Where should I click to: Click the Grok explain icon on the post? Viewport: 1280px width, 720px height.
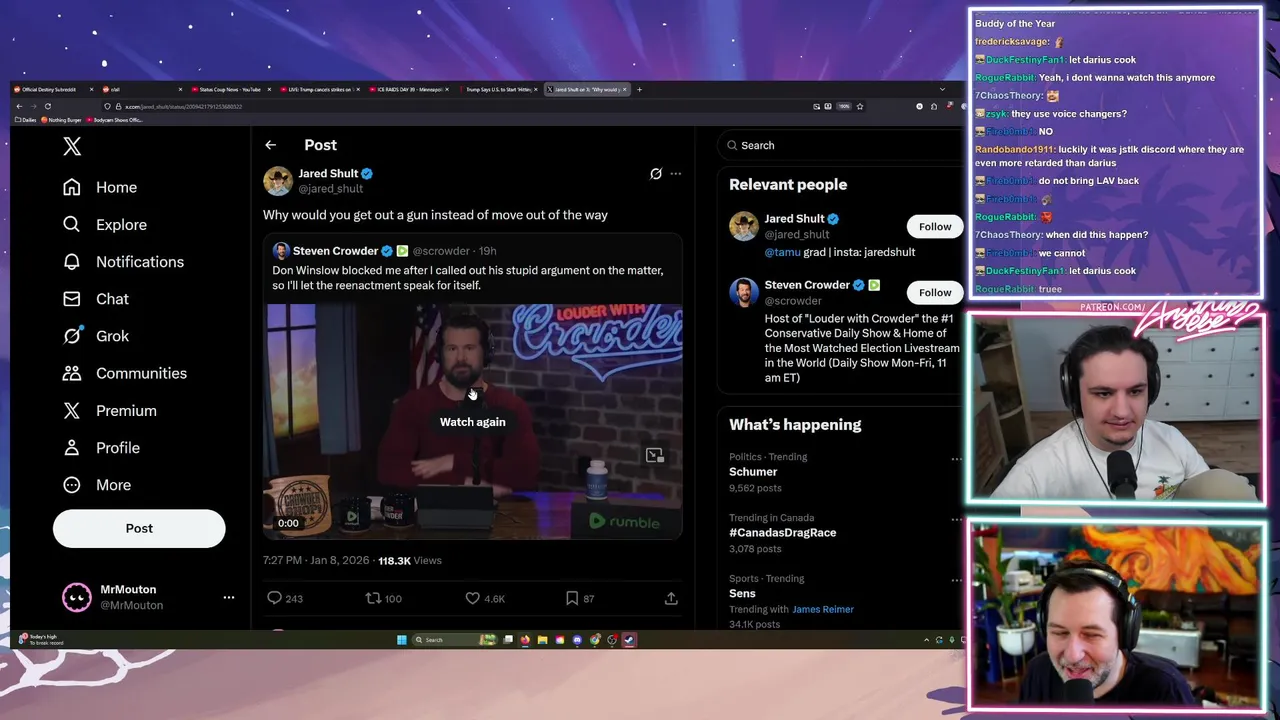[x=656, y=173]
